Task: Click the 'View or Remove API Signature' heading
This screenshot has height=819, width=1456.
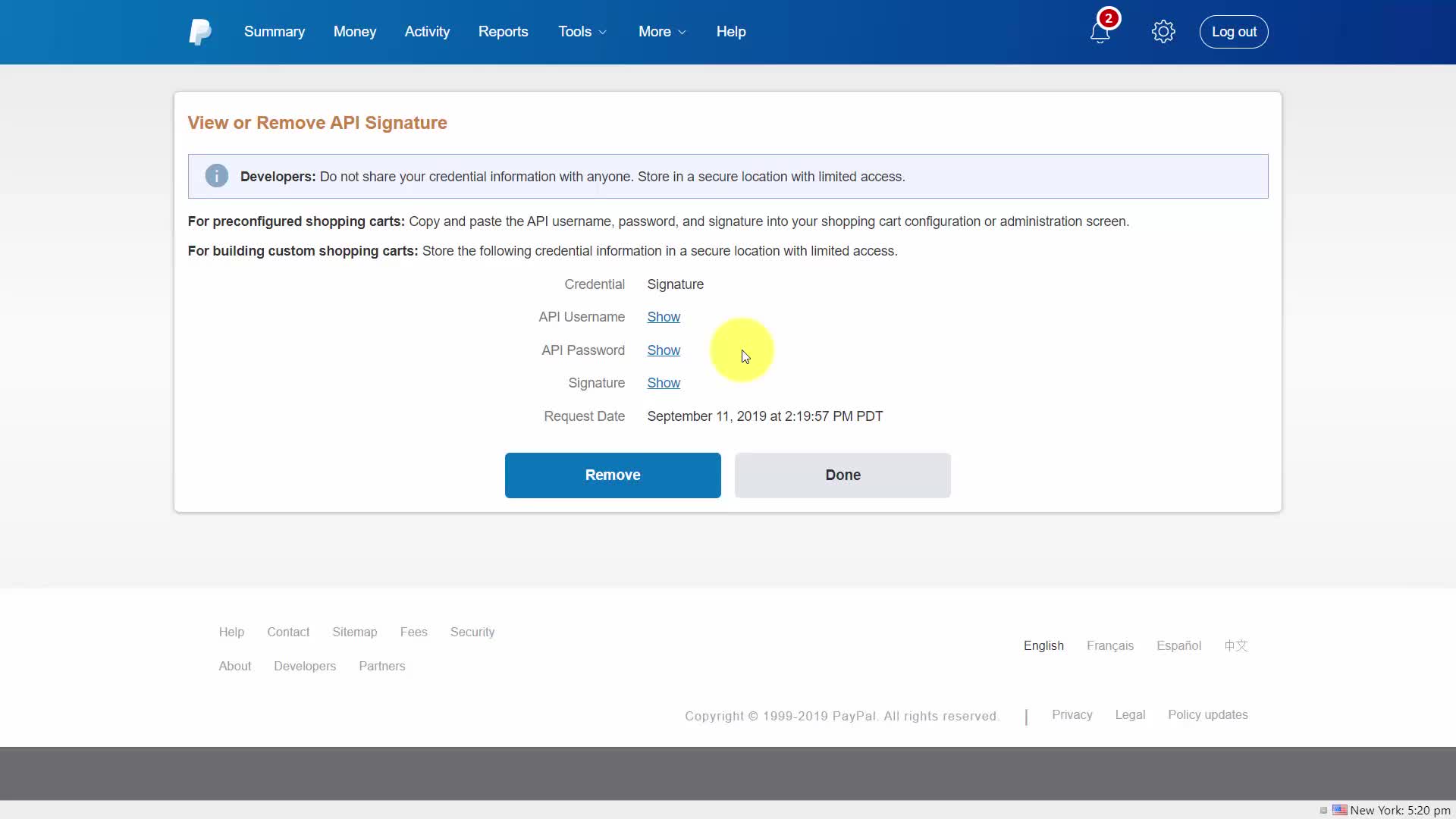Action: point(317,123)
